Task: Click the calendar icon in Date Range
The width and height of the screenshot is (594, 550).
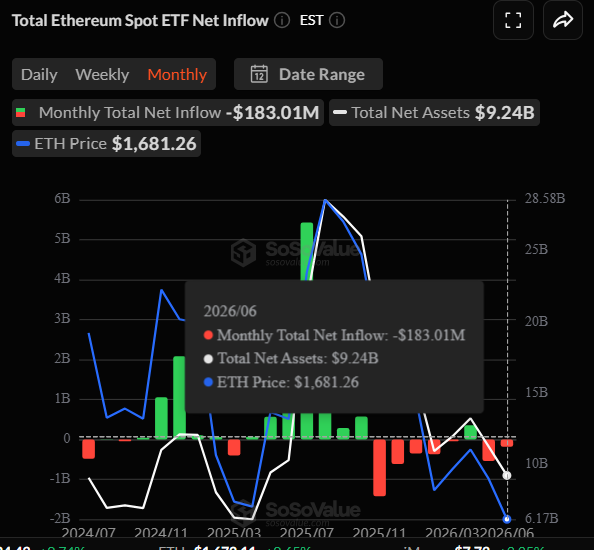Action: pos(259,74)
